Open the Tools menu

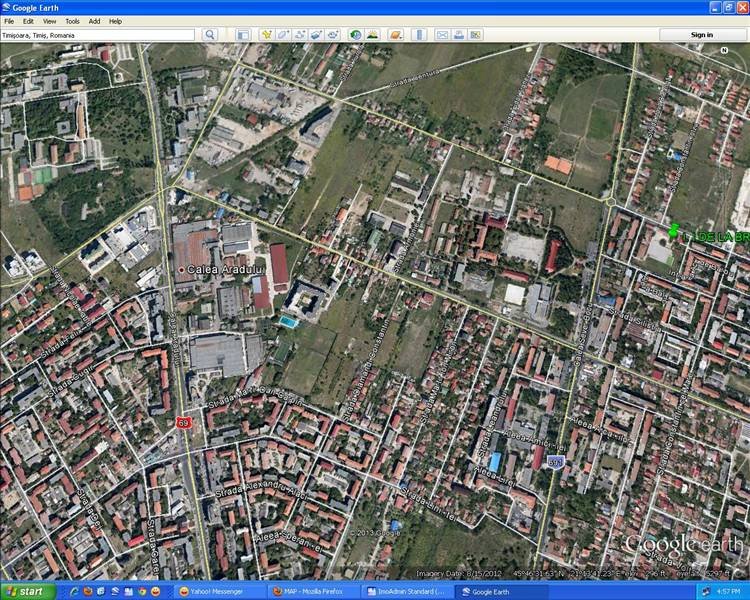tap(72, 21)
